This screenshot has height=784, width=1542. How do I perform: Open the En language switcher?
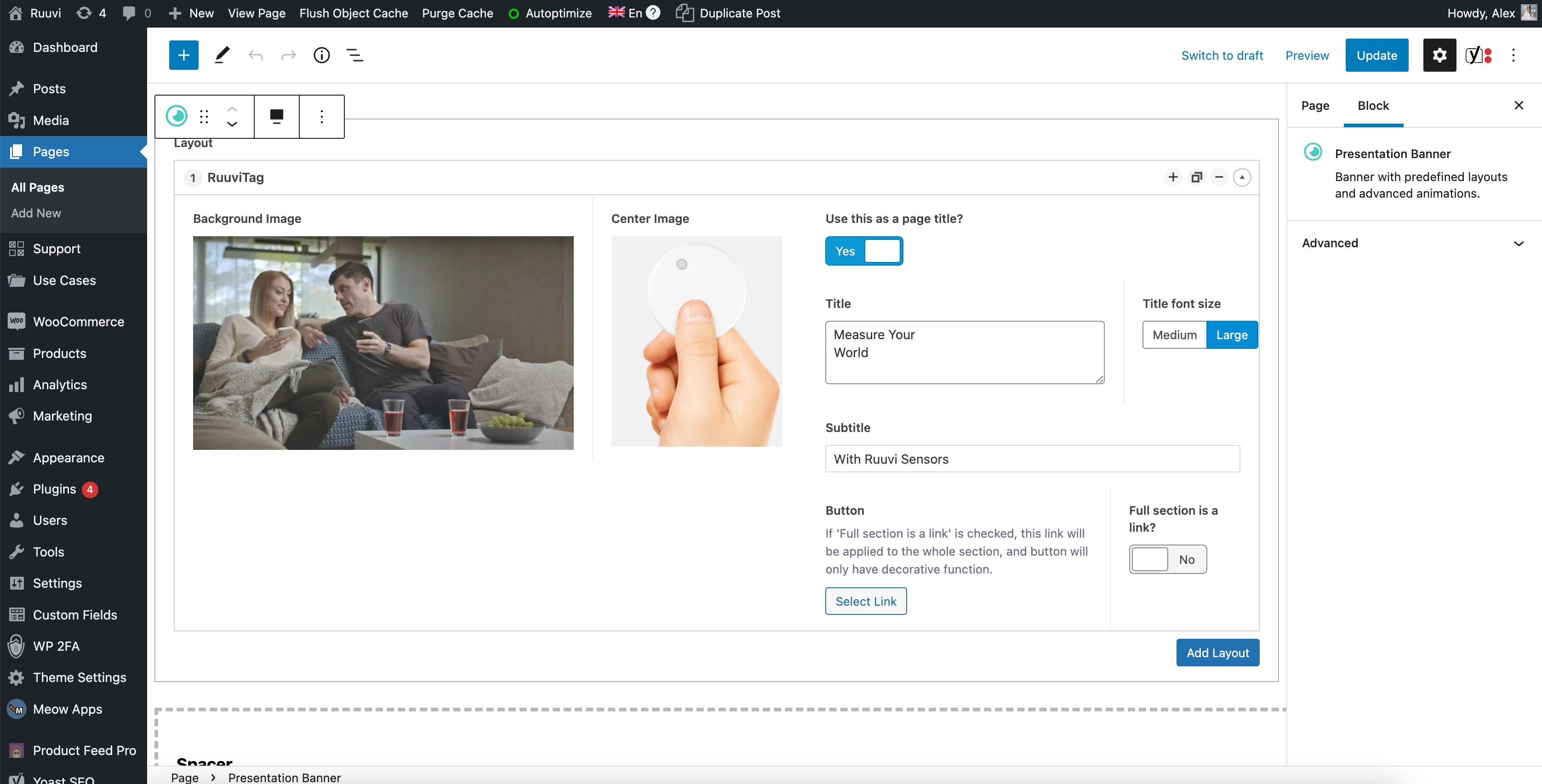625,12
